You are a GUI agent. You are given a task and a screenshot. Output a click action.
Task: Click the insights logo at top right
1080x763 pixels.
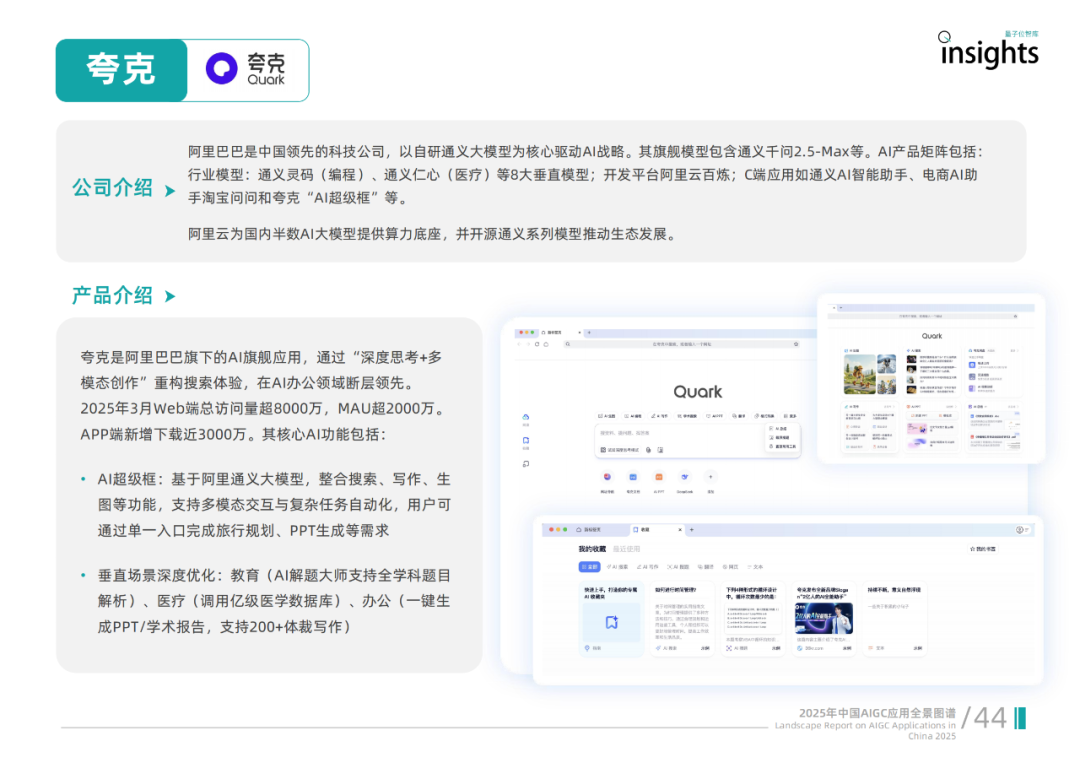point(989,50)
